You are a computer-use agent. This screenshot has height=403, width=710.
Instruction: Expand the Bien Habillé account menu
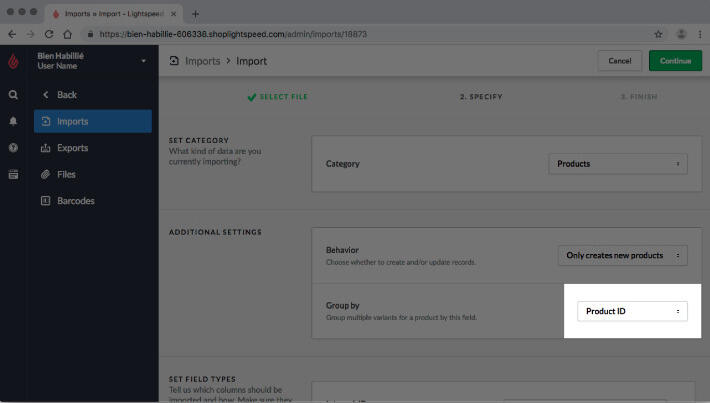143,61
